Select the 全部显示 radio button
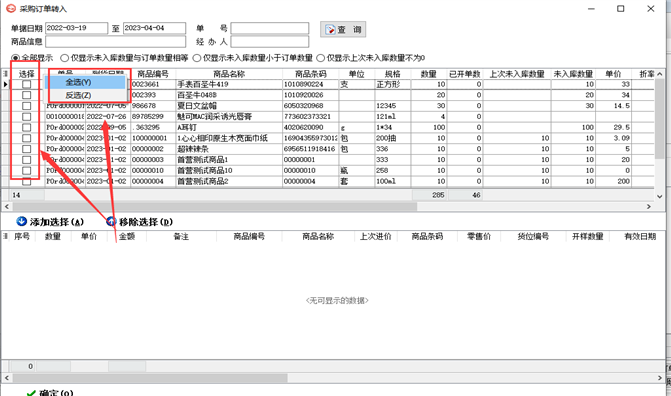Viewport: 671px width, 396px height. (16, 57)
